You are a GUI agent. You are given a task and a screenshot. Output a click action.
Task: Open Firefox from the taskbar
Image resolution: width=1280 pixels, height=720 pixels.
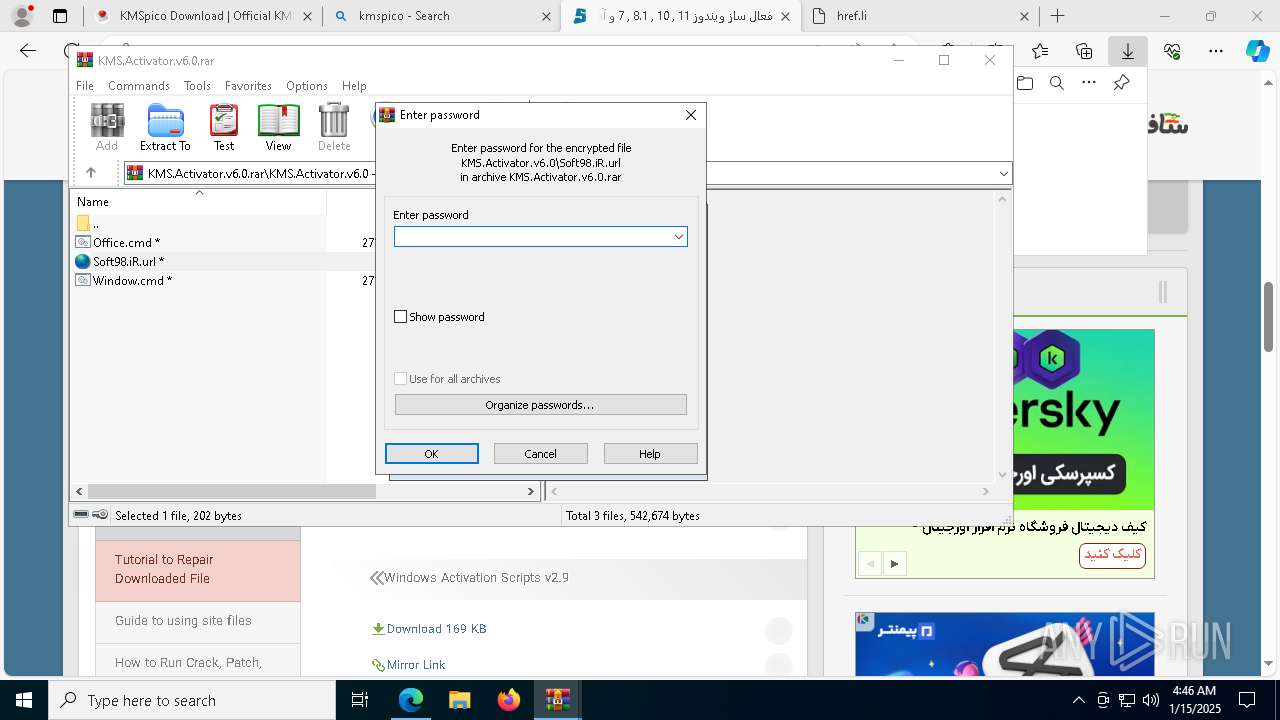[509, 700]
